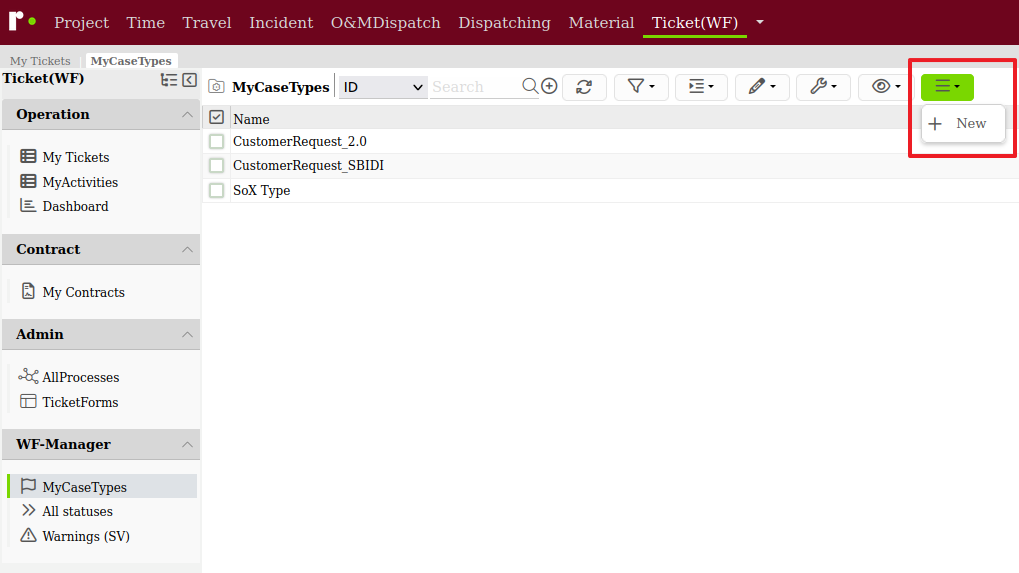Check the CustomerRequest_SBIDI row checkbox
Image resolution: width=1019 pixels, height=573 pixels.
[216, 166]
